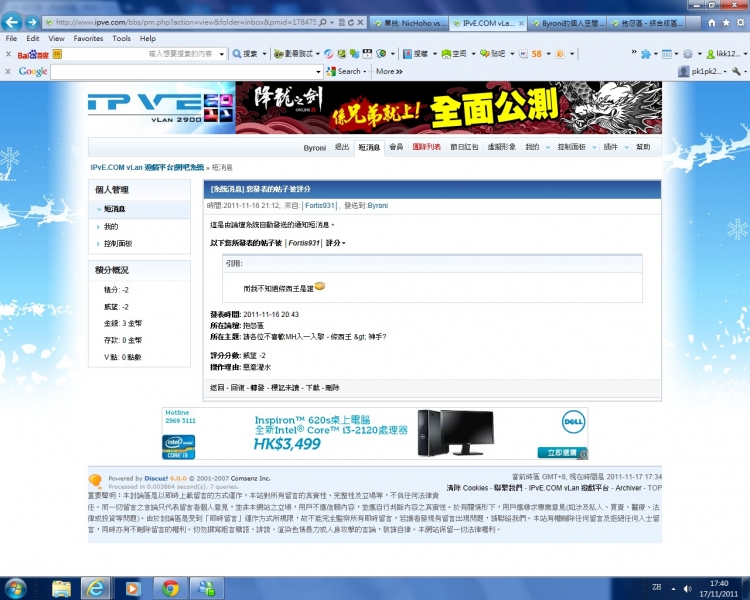Open the Help menu

(x=148, y=38)
